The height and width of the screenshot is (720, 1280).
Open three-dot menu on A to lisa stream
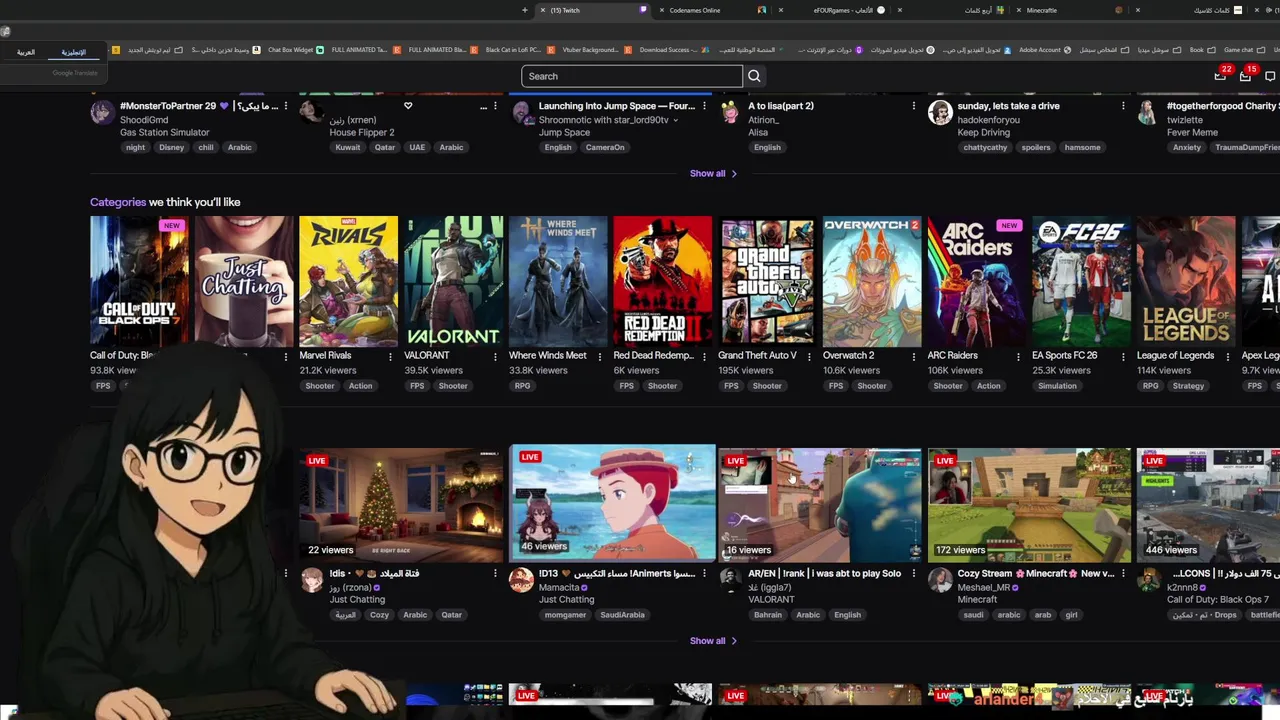tap(913, 106)
